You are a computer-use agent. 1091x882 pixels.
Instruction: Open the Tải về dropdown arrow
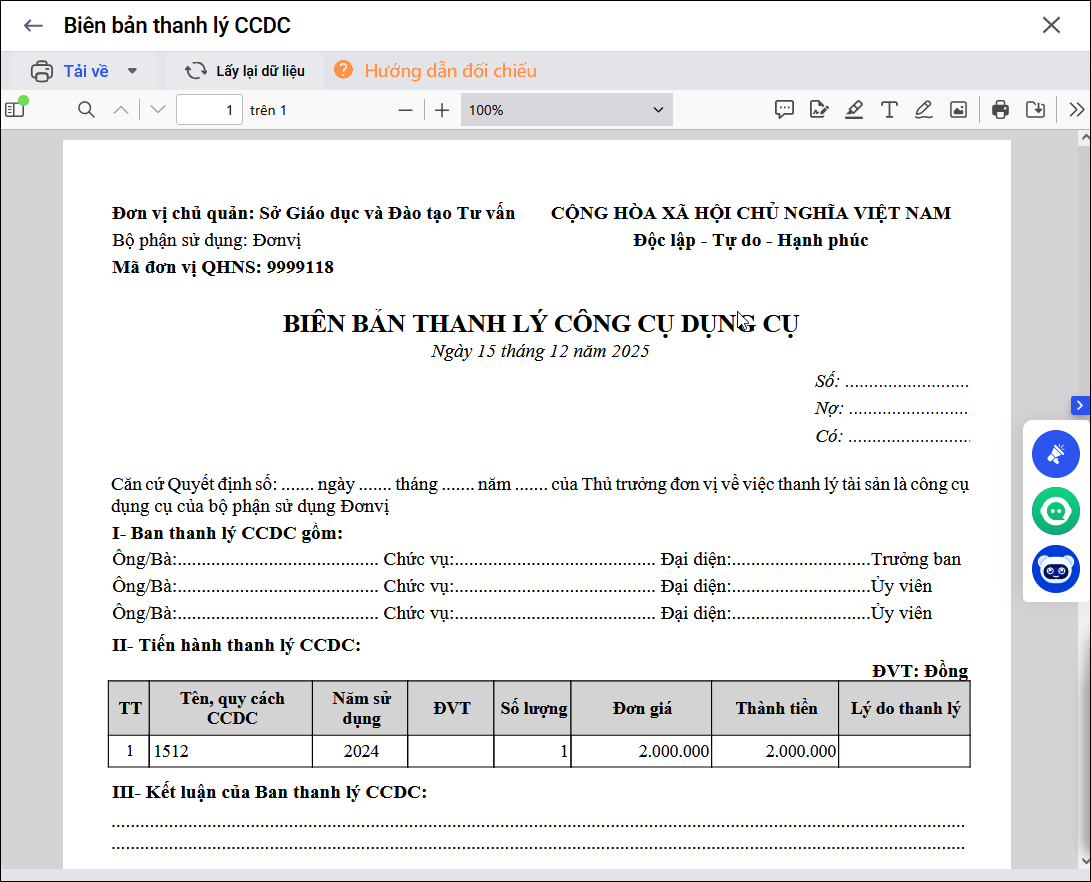point(132,71)
